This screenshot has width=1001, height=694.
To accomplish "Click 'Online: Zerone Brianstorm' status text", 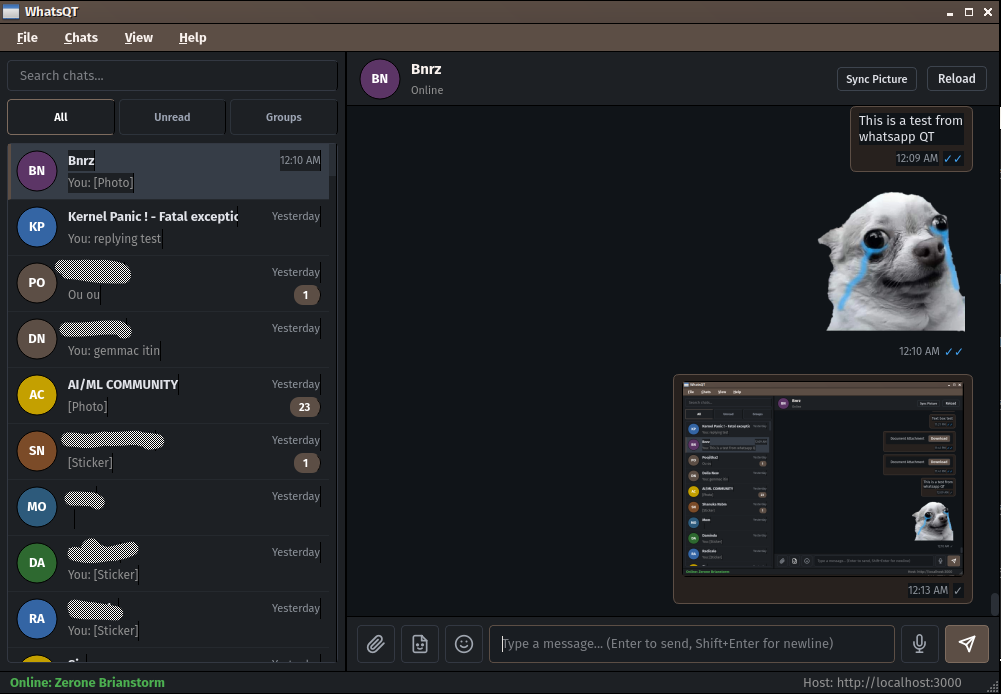I will tap(87, 683).
